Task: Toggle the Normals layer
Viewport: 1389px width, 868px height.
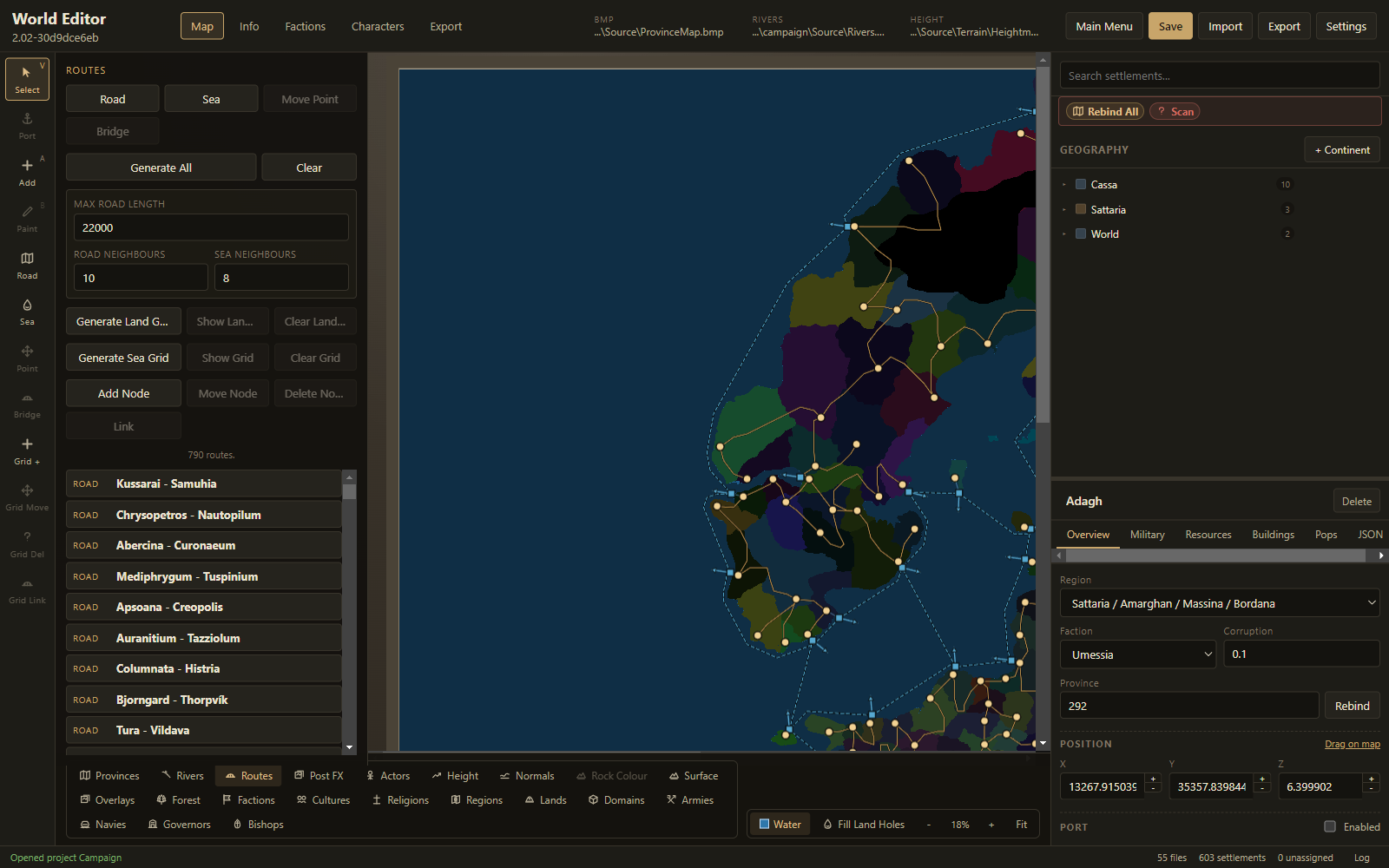Action: click(527, 776)
